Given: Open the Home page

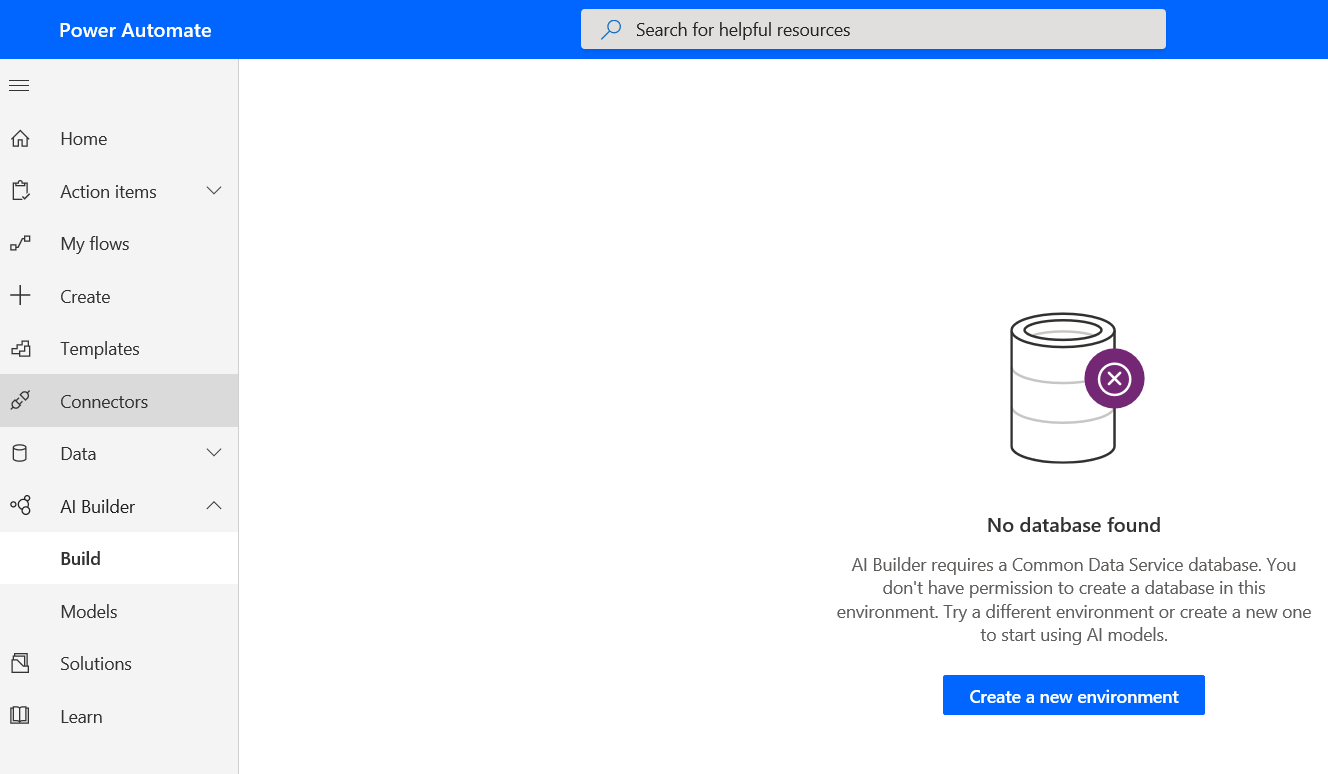Looking at the screenshot, I should [119, 139].
